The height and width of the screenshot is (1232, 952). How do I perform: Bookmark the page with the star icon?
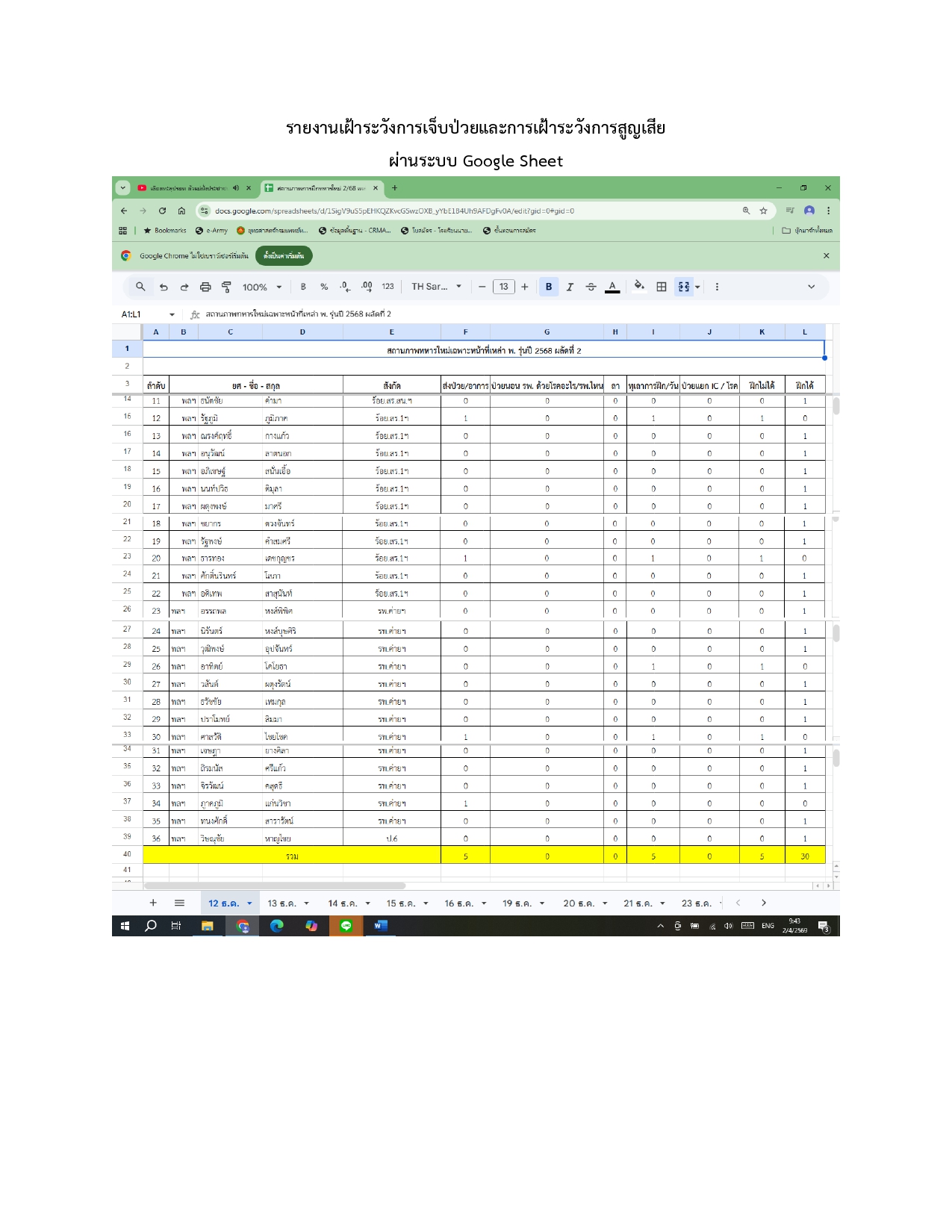[x=763, y=211]
